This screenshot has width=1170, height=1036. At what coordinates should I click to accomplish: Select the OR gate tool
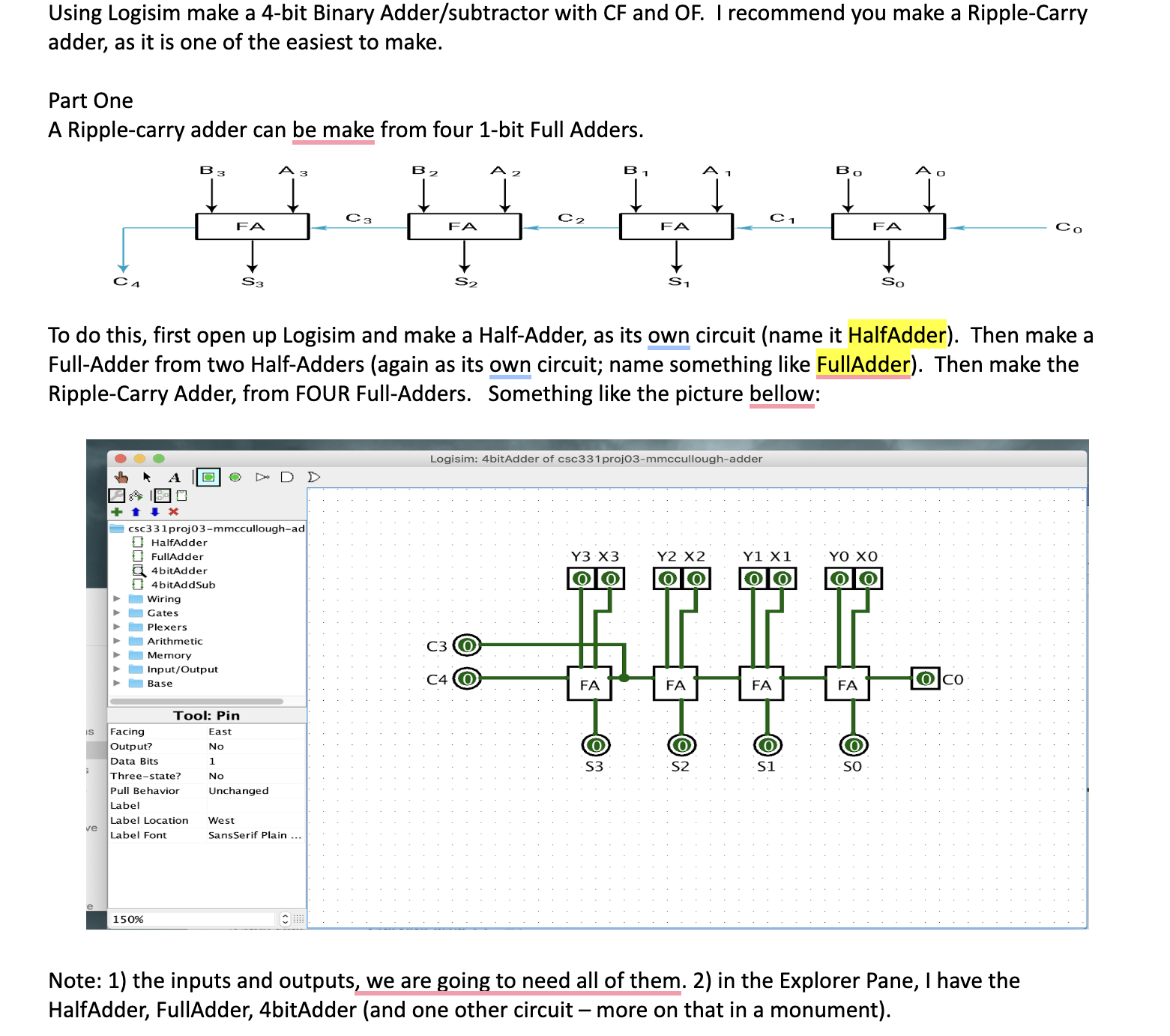(x=316, y=477)
